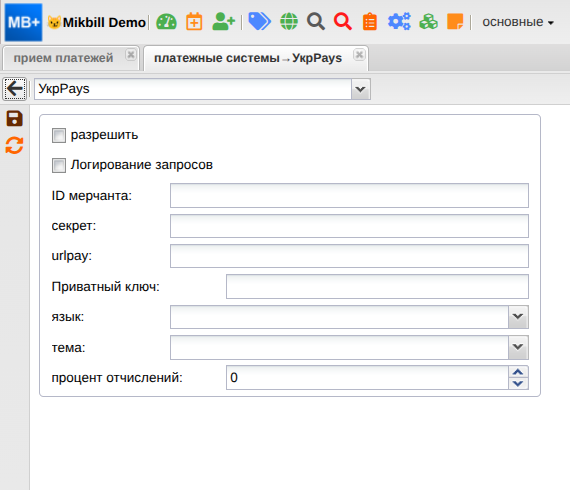570x490 pixels.
Task: Close the "платежные системы→УкрPays" tab
Action: 359,55
